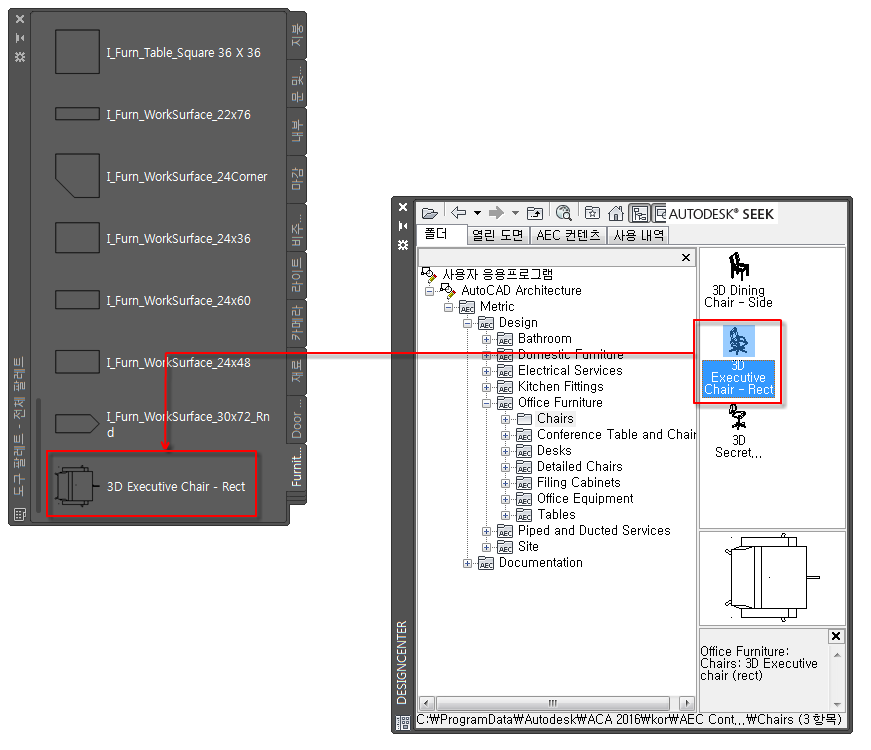The width and height of the screenshot is (871, 750).
Task: Click the Forward arrow in DesignCenter
Action: pyautogui.click(x=496, y=213)
